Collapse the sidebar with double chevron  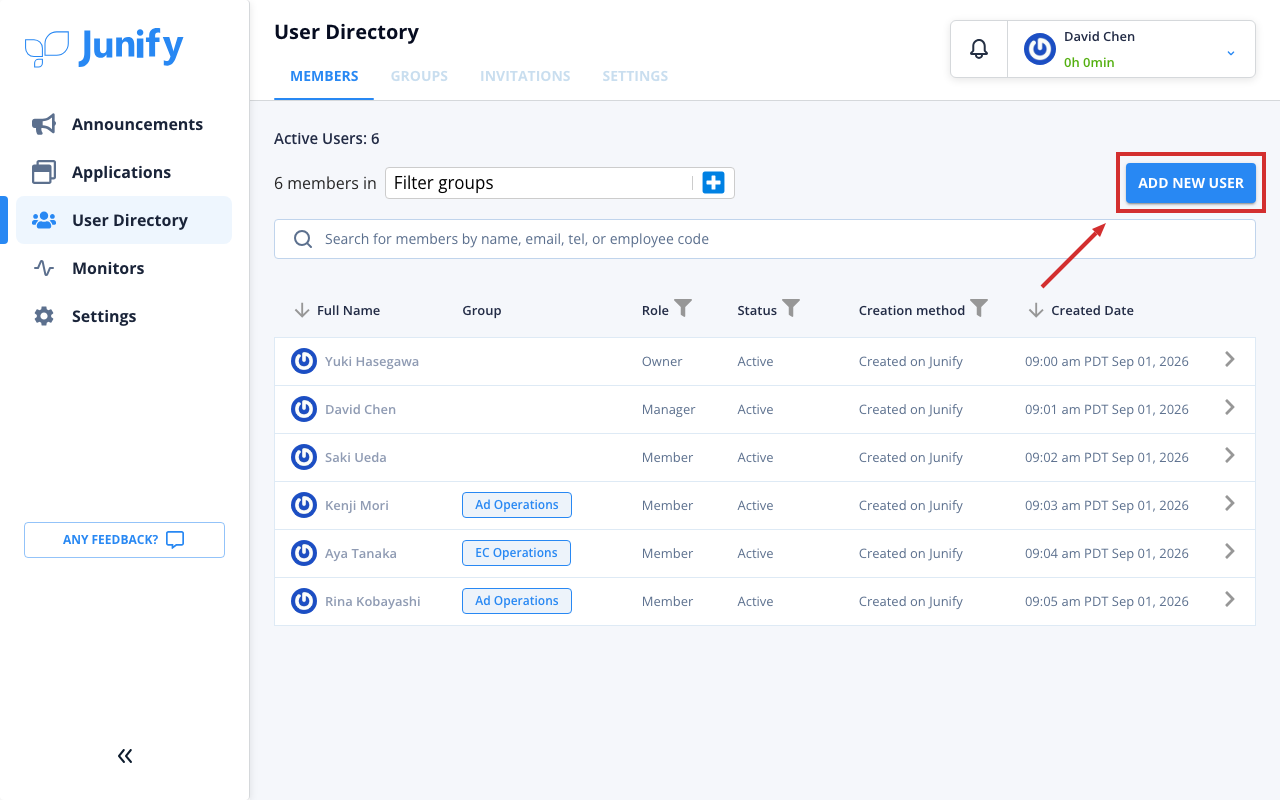click(125, 756)
